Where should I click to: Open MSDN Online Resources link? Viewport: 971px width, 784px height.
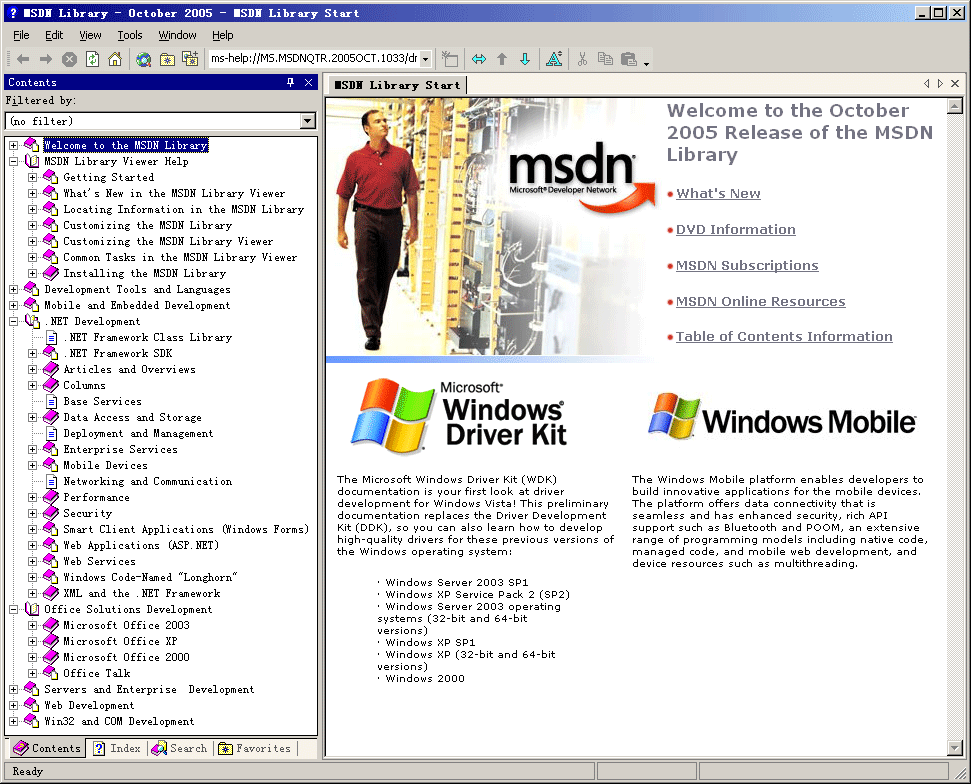coord(760,301)
